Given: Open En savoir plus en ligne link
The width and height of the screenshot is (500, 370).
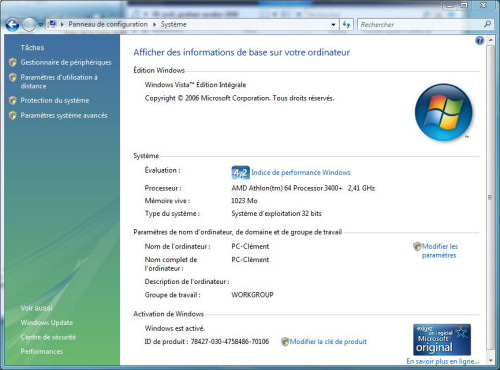Looking at the screenshot, I should (x=443, y=361).
